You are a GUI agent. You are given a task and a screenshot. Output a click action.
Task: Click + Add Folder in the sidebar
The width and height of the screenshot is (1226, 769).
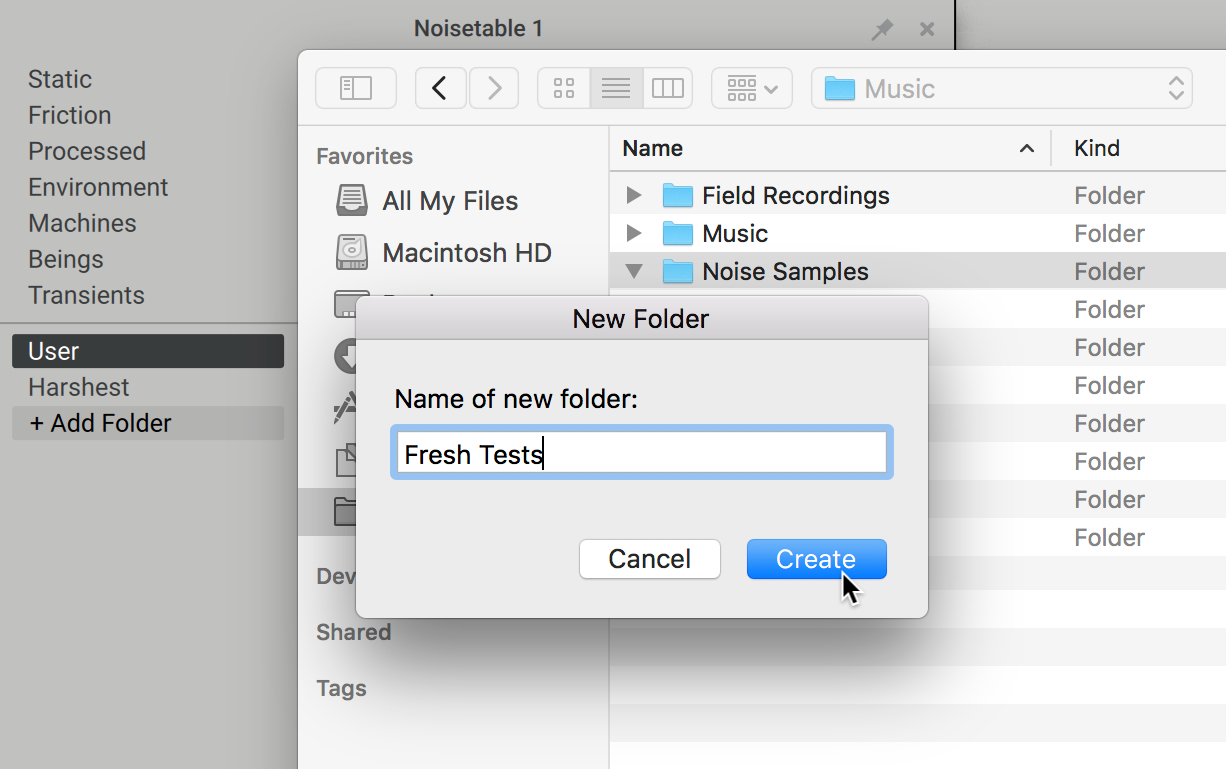tap(98, 423)
